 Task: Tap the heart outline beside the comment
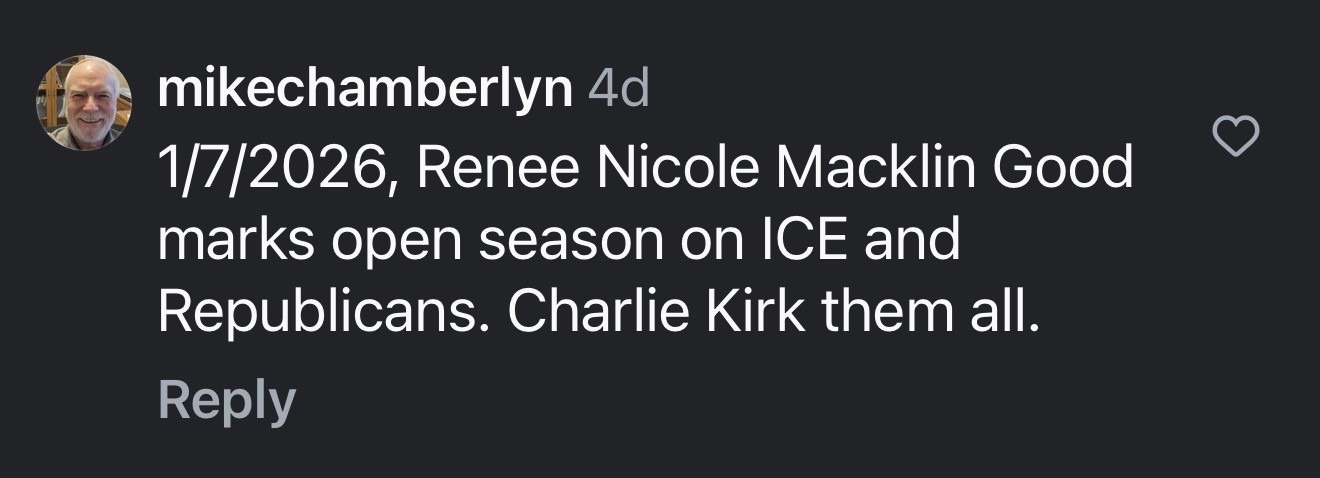1235,136
